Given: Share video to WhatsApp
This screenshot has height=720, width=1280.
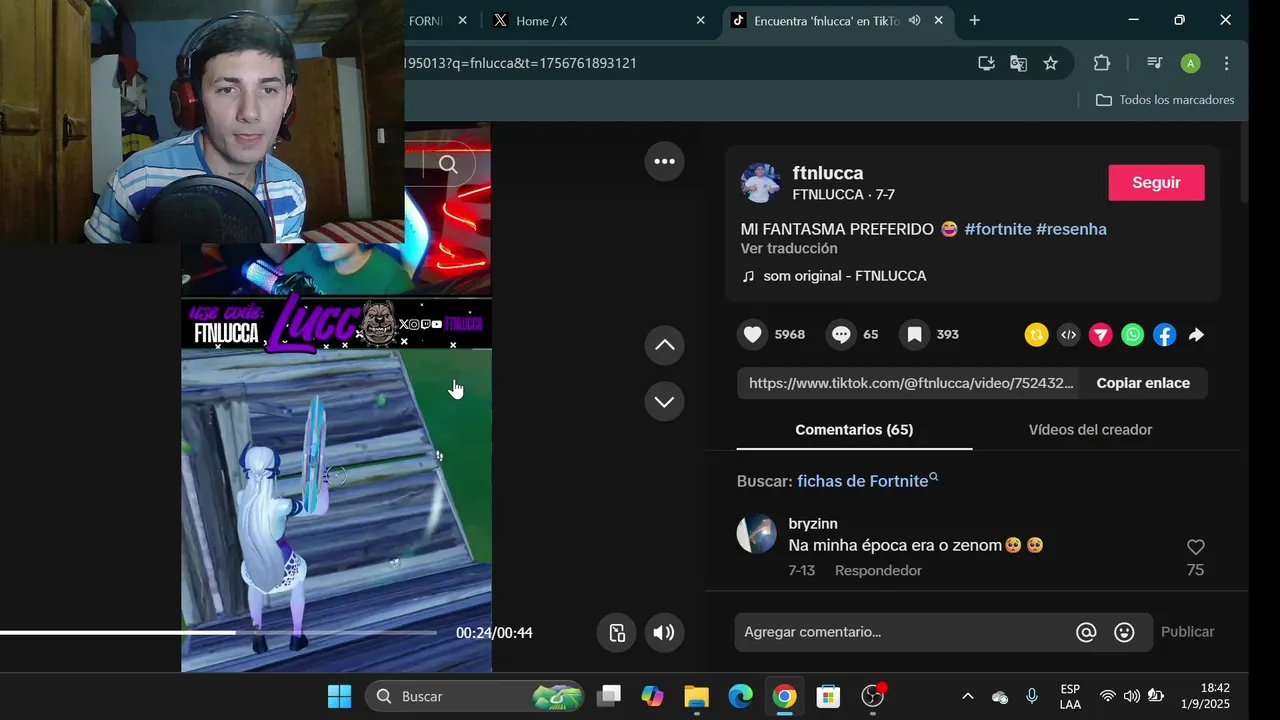Looking at the screenshot, I should (x=1132, y=335).
